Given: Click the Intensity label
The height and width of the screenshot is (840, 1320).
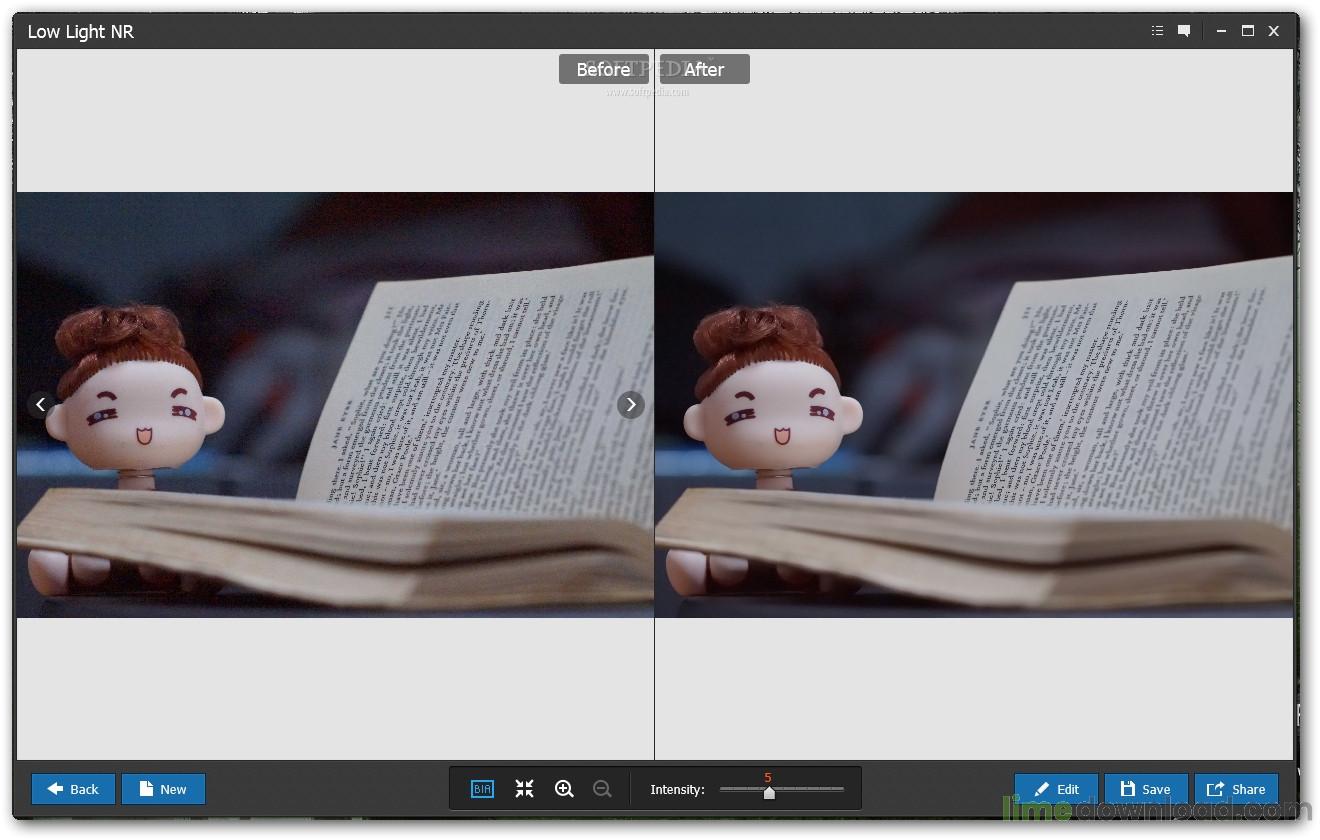Looking at the screenshot, I should pyautogui.click(x=677, y=789).
